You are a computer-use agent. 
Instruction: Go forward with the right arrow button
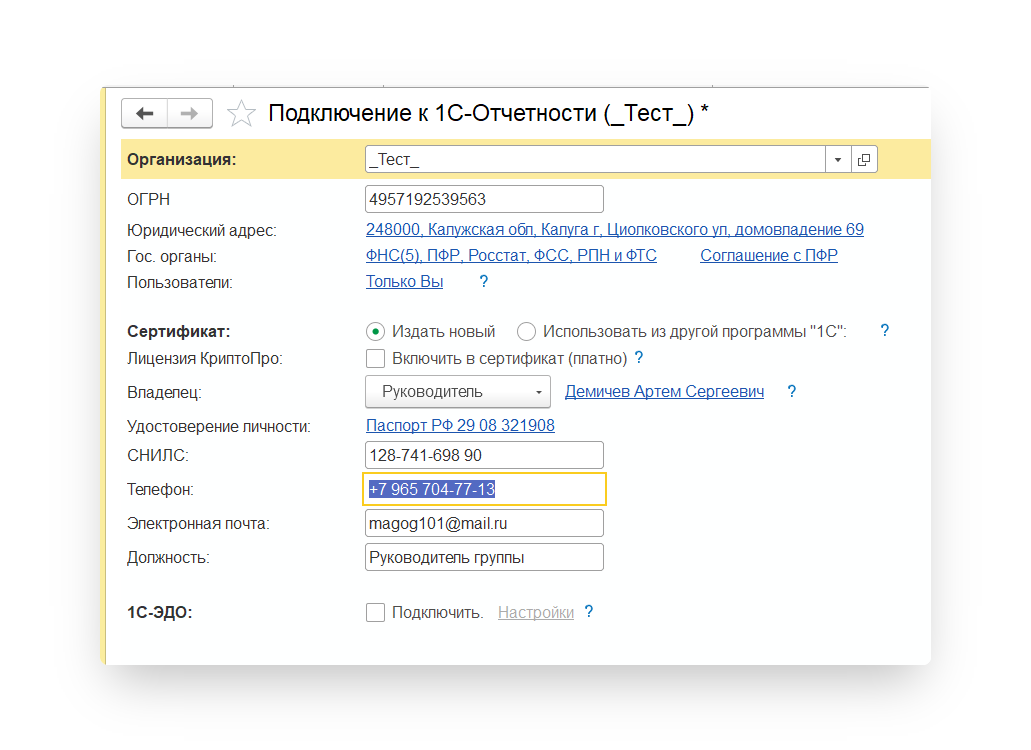(x=189, y=113)
